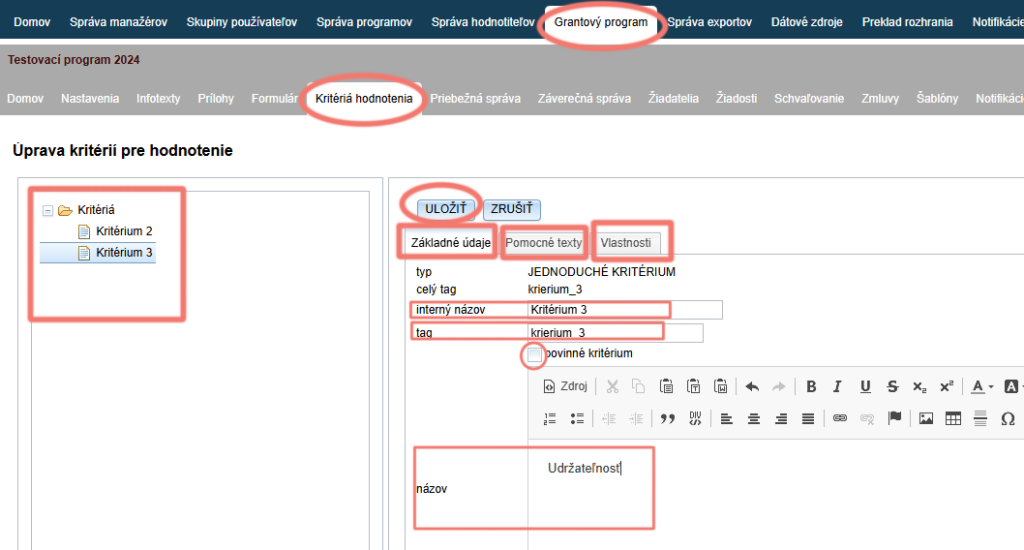Apply underline formatting icon
The width and height of the screenshot is (1024, 550).
(x=865, y=387)
